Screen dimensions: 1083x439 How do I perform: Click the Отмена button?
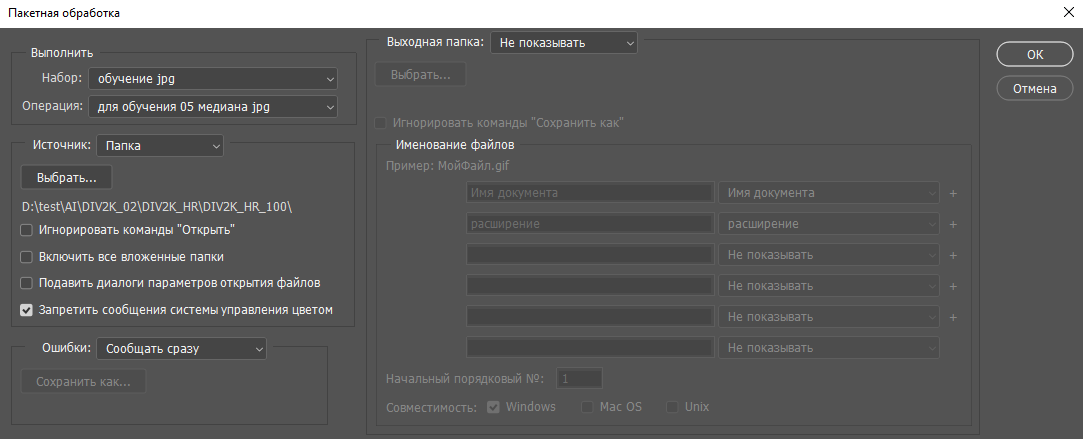[1034, 88]
